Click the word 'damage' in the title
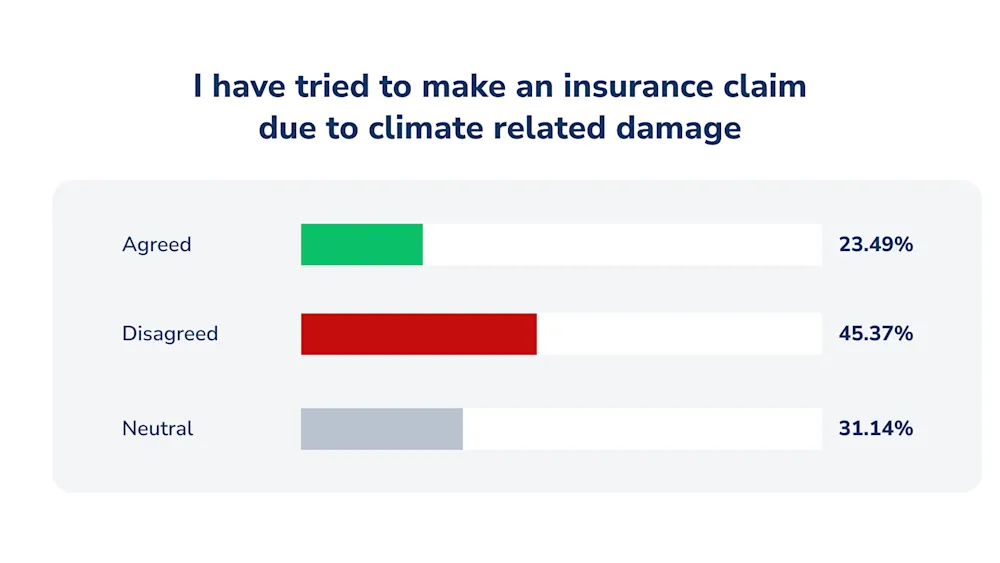The width and height of the screenshot is (1000, 563). pyautogui.click(x=679, y=129)
